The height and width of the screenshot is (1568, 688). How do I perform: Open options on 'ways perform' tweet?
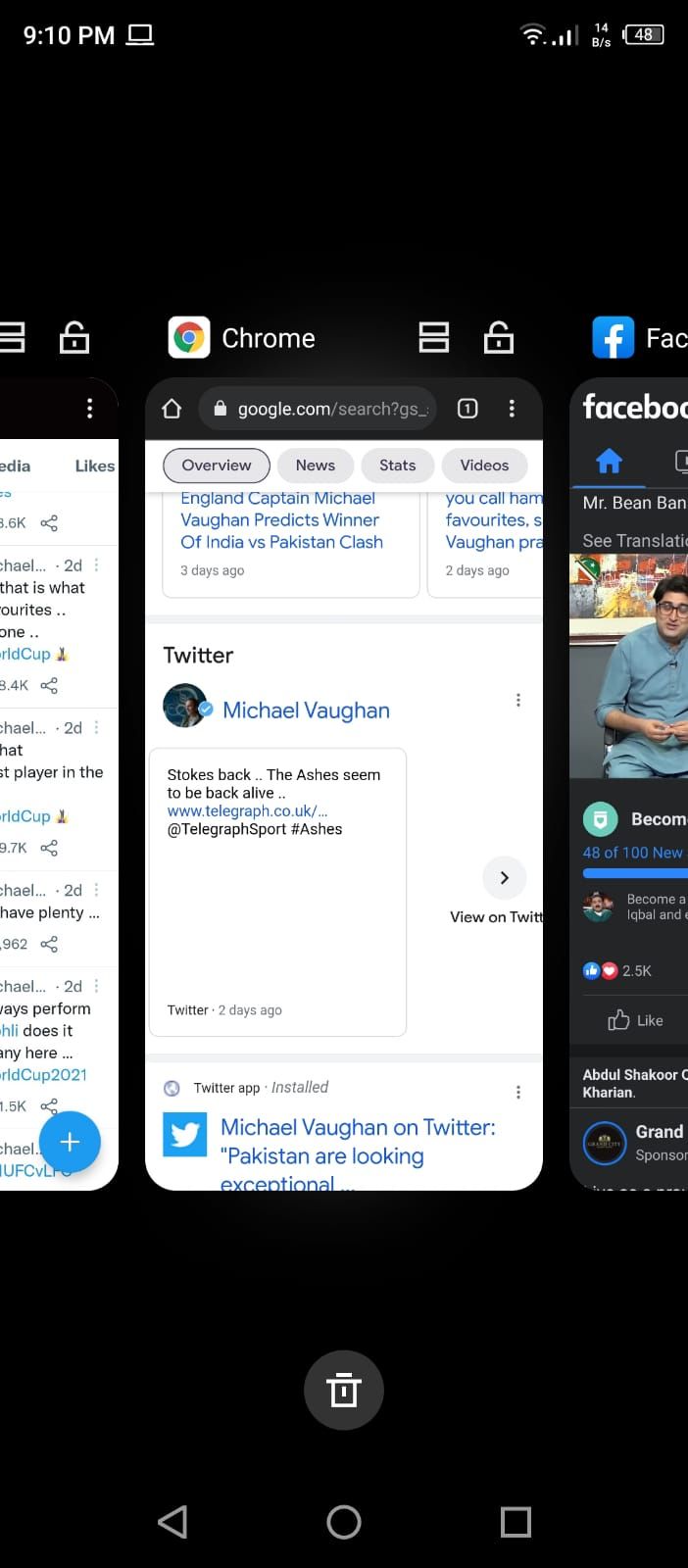tap(96, 986)
